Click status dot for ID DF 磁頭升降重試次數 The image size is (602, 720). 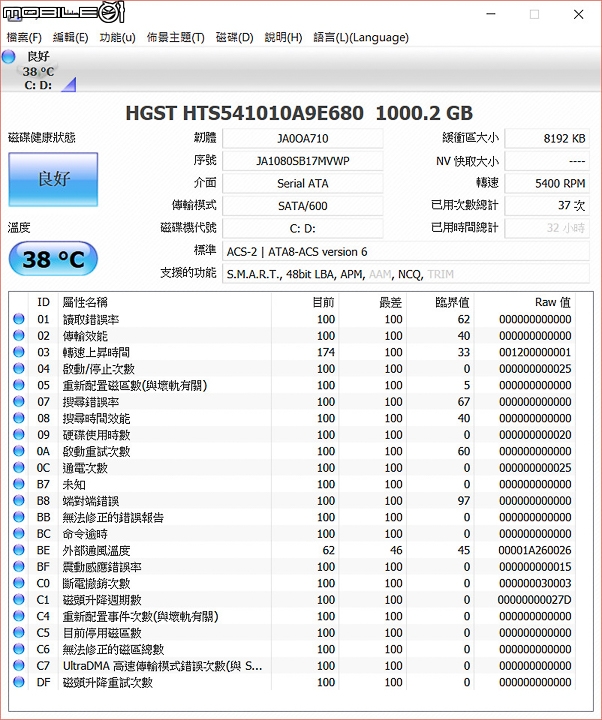(19, 682)
